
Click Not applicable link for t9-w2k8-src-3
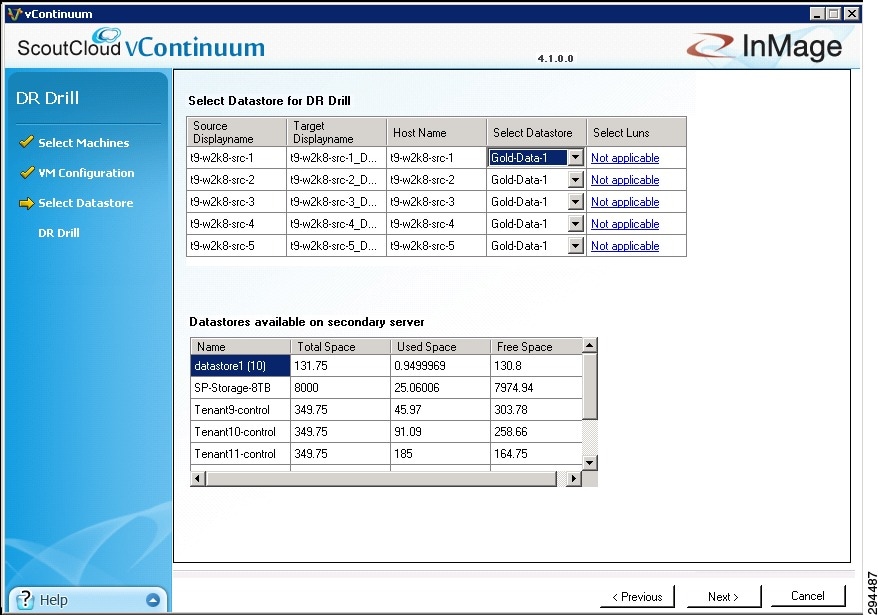pyautogui.click(x=625, y=202)
